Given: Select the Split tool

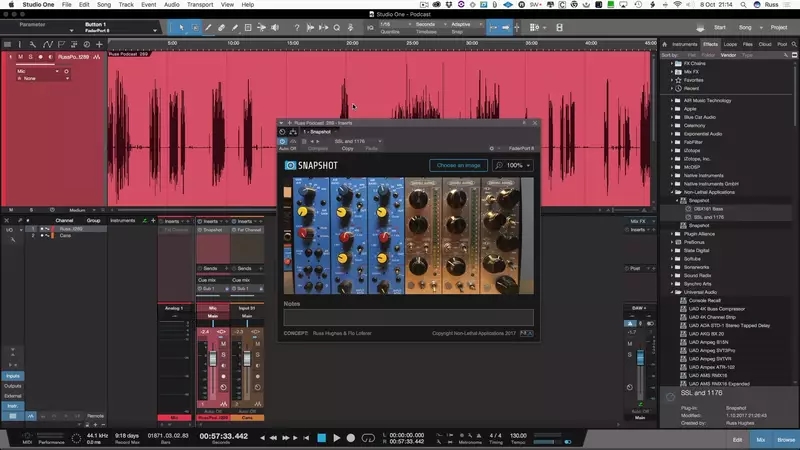Looking at the screenshot, I should (208, 28).
